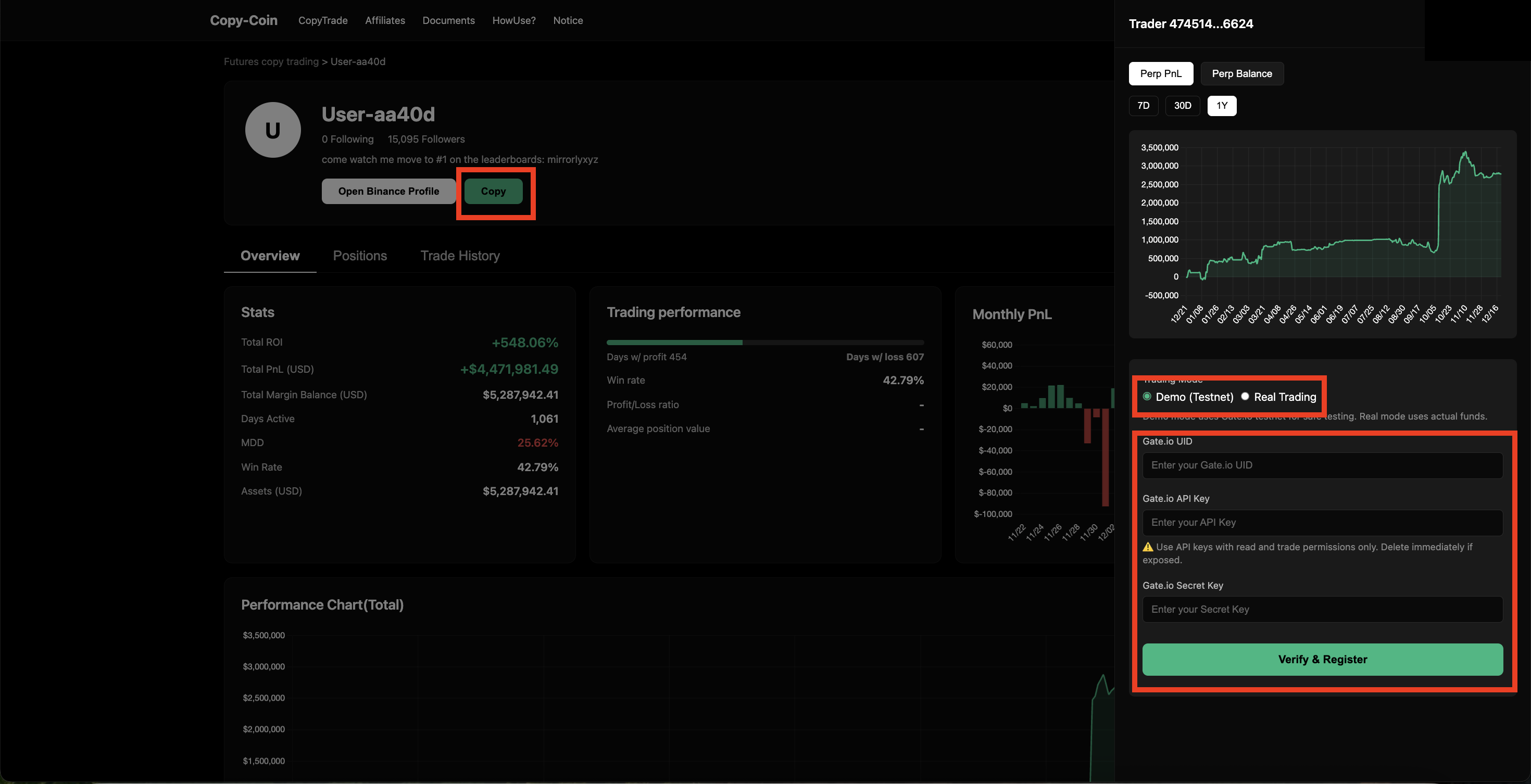Click the MDD value 25.62%
The width and height of the screenshot is (1531, 784).
click(x=538, y=443)
